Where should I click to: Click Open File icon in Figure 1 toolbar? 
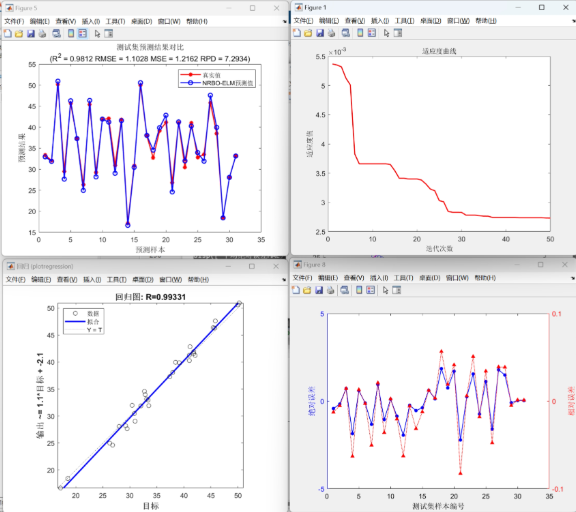pos(308,33)
